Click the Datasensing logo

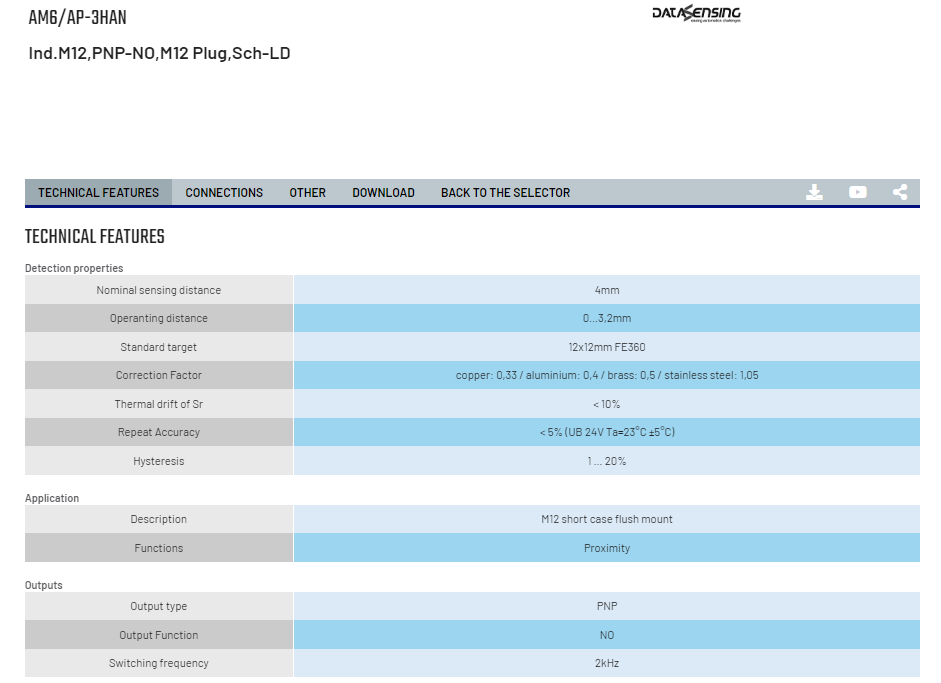pos(696,13)
